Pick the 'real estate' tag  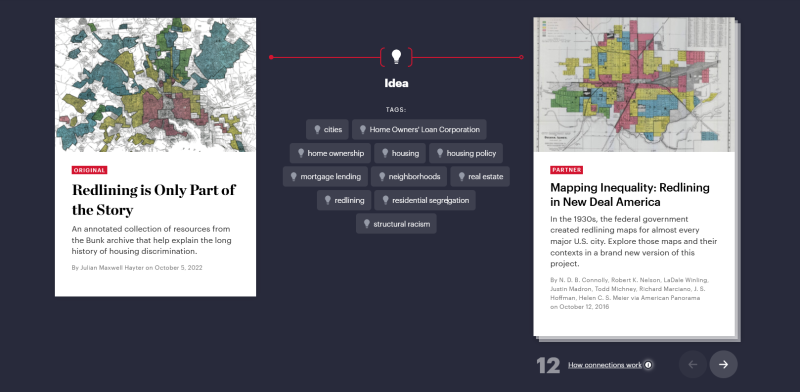480,177
